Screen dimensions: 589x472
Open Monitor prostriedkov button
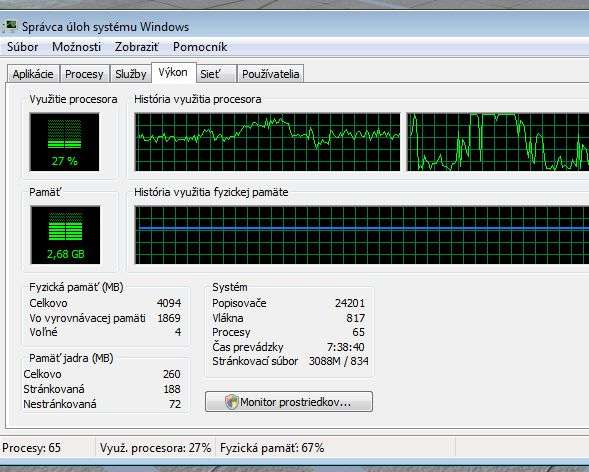(x=289, y=402)
